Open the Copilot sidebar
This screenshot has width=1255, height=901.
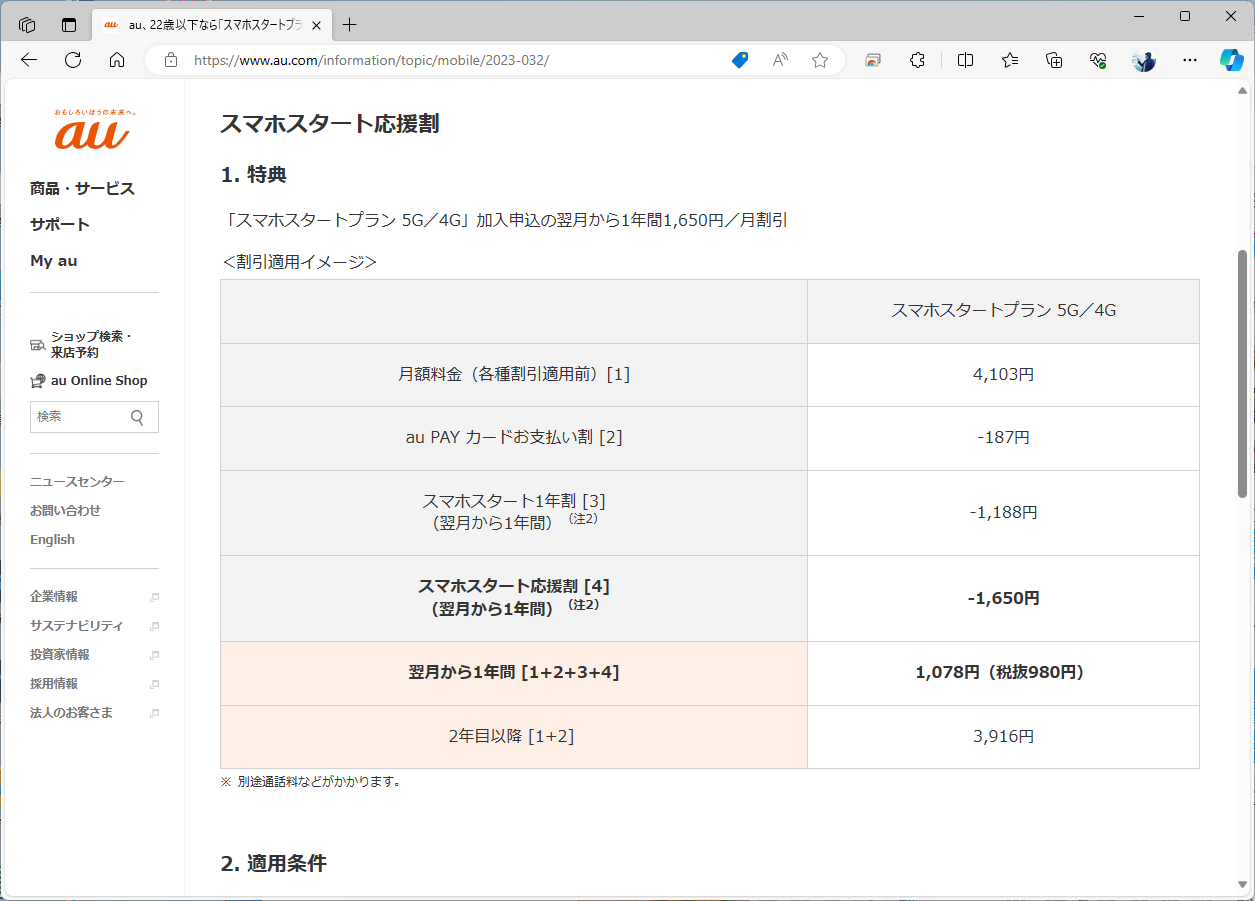tap(1230, 60)
